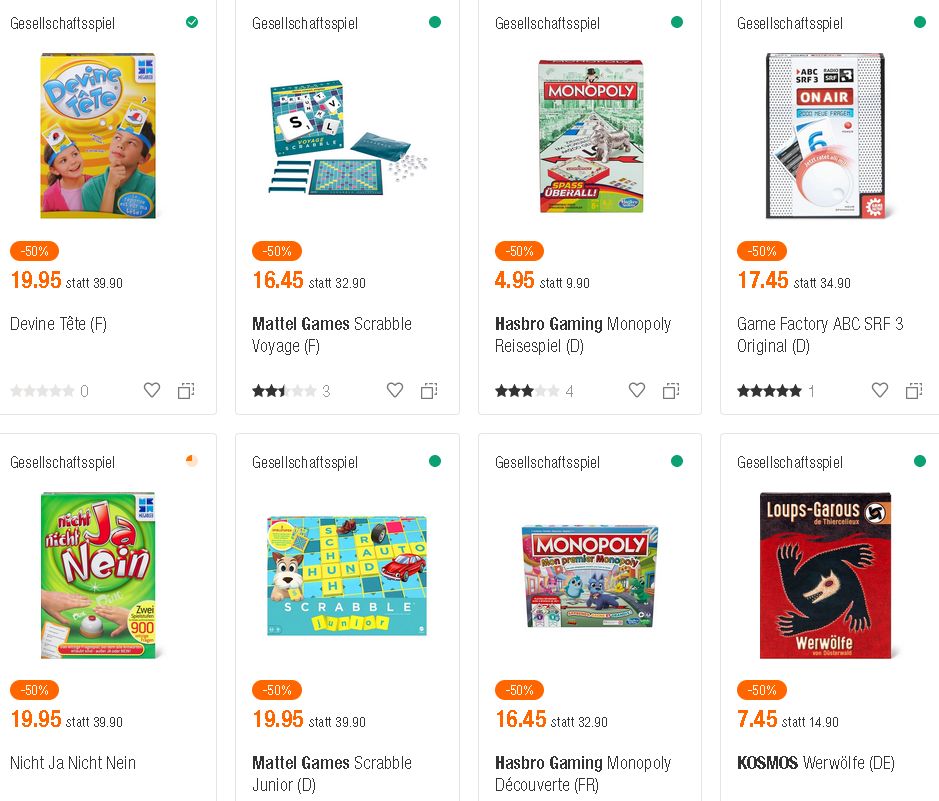The image size is (939, 801).
Task: Click ABC SRF 3 five-star rating
Action: pyautogui.click(x=769, y=391)
